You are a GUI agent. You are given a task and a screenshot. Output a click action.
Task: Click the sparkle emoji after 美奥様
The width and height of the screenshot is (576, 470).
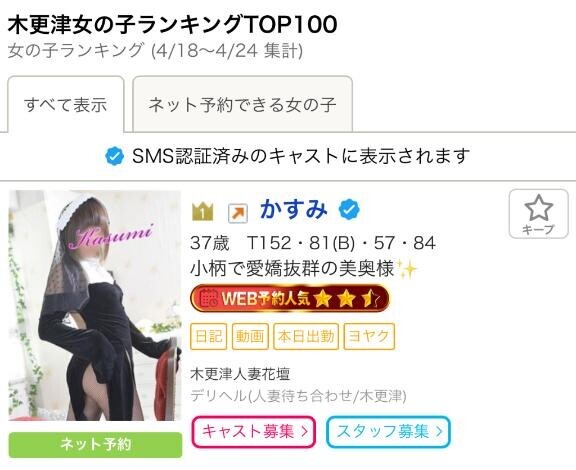point(407,269)
